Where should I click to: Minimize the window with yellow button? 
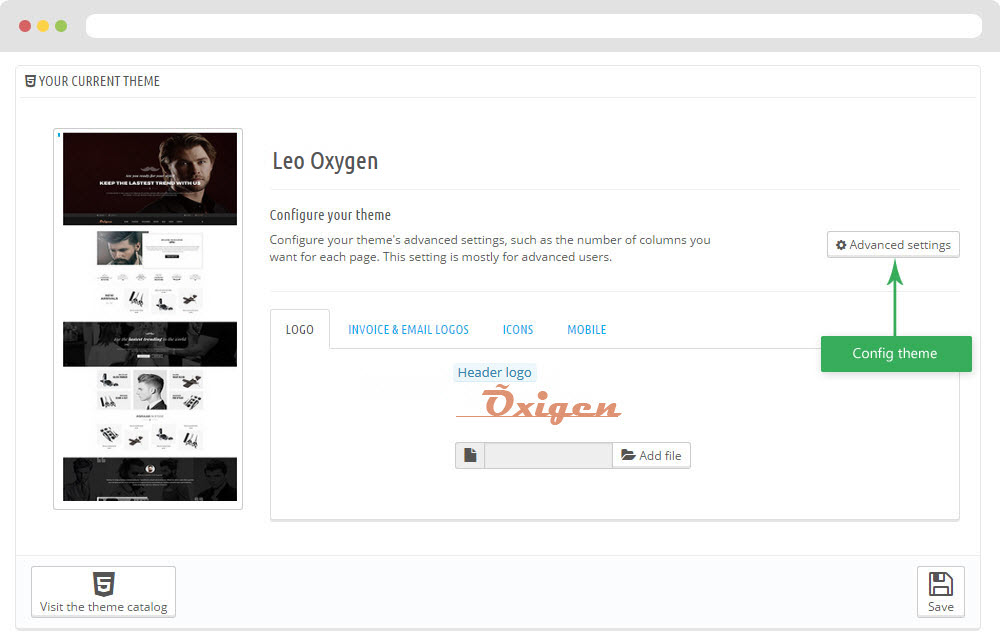[x=43, y=26]
